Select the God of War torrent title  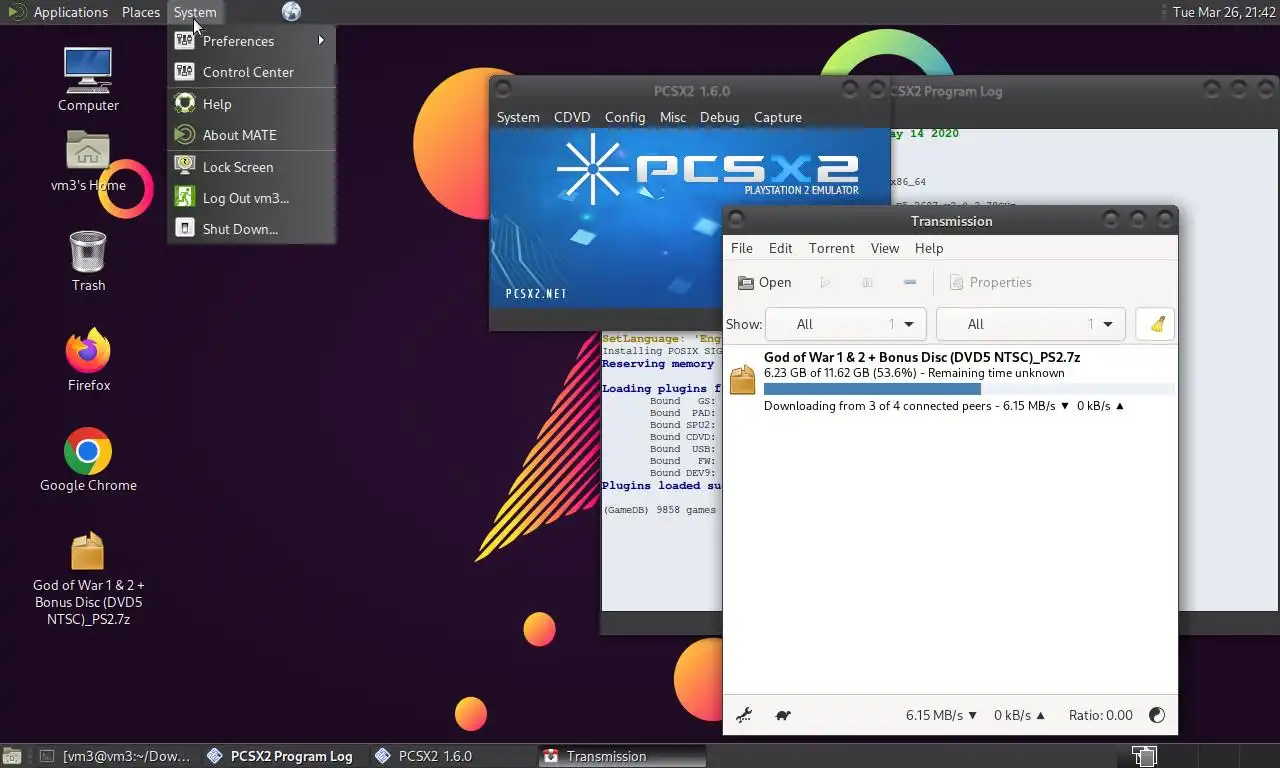[922, 357]
